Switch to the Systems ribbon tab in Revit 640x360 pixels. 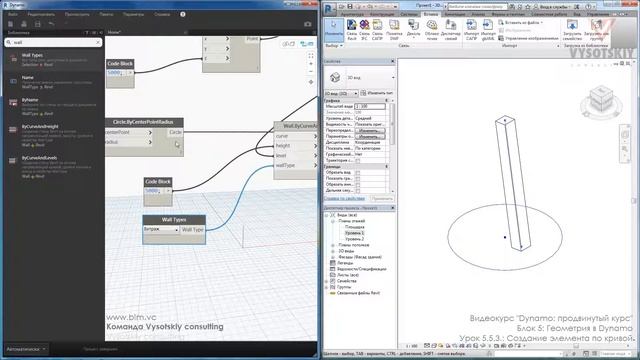pos(409,14)
